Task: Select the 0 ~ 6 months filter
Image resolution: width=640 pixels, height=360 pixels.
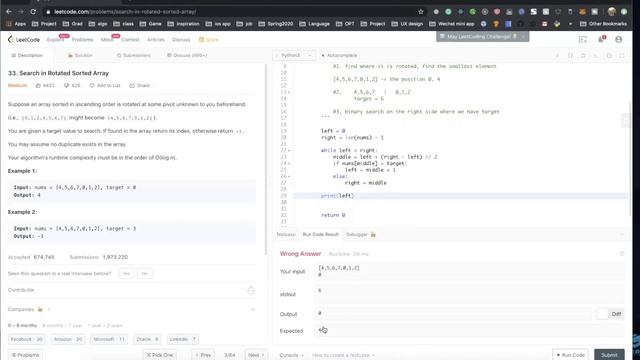Action: 22,326
